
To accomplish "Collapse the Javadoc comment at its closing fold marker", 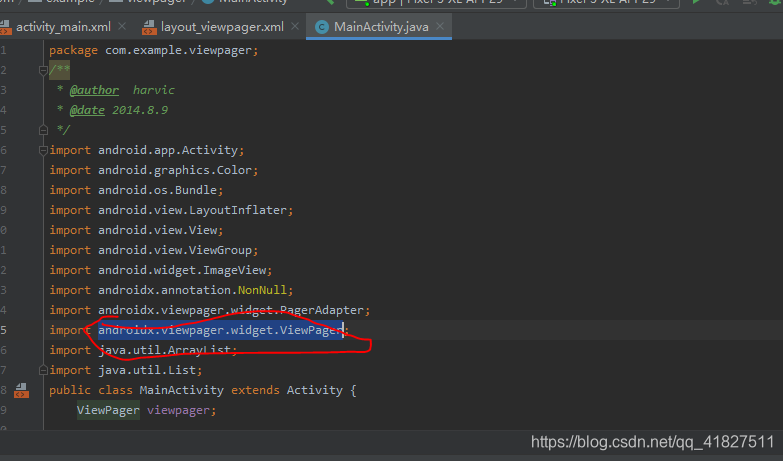I will click(43, 130).
